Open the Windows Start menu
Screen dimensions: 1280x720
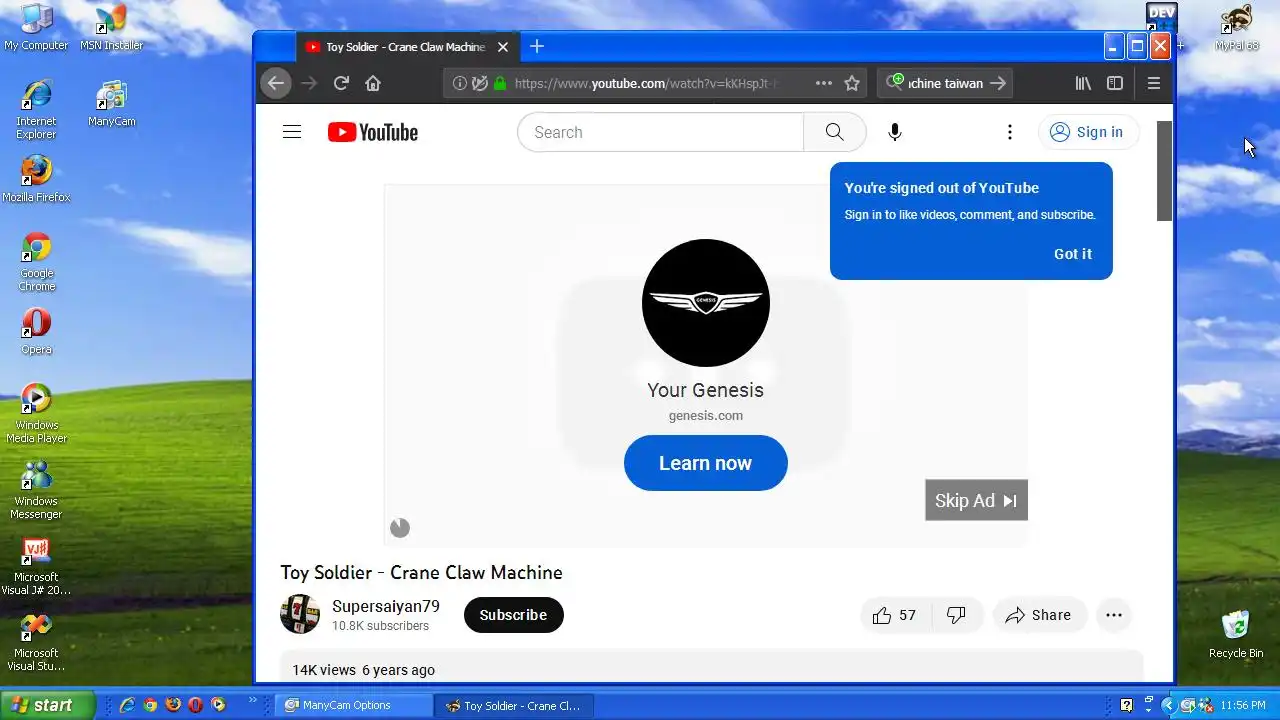coord(47,705)
